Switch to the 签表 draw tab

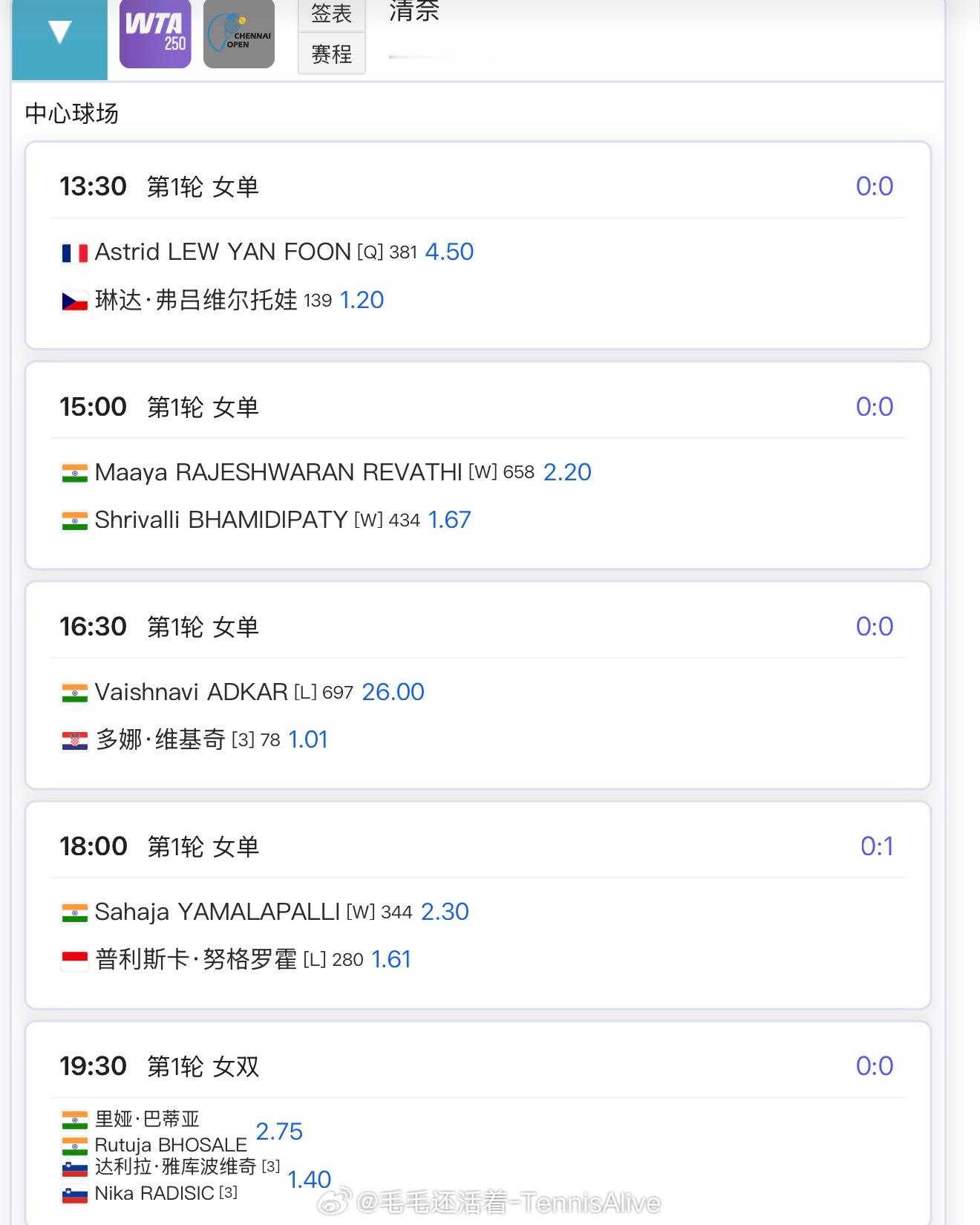pyautogui.click(x=331, y=14)
